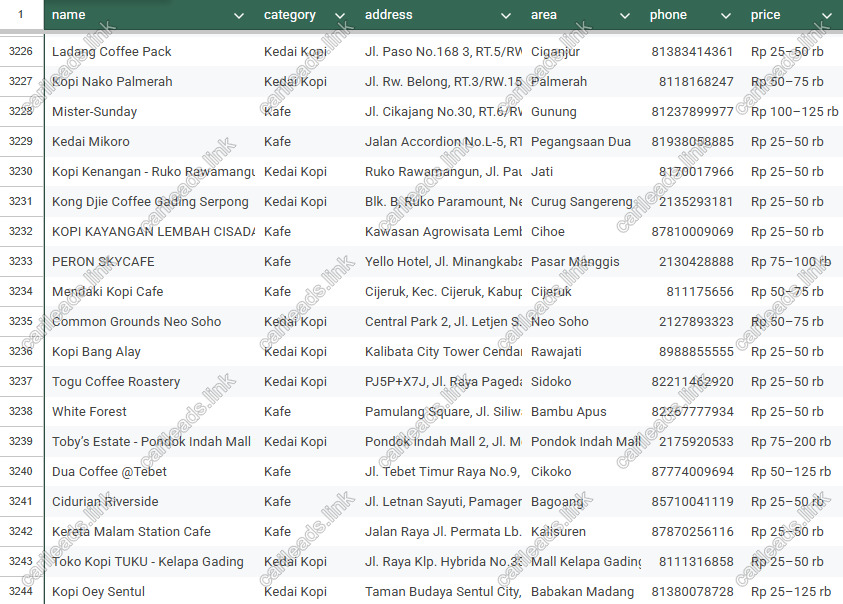Click the area cell 'Babakan Madang'
Screen dimensions: 843x604
click(583, 592)
